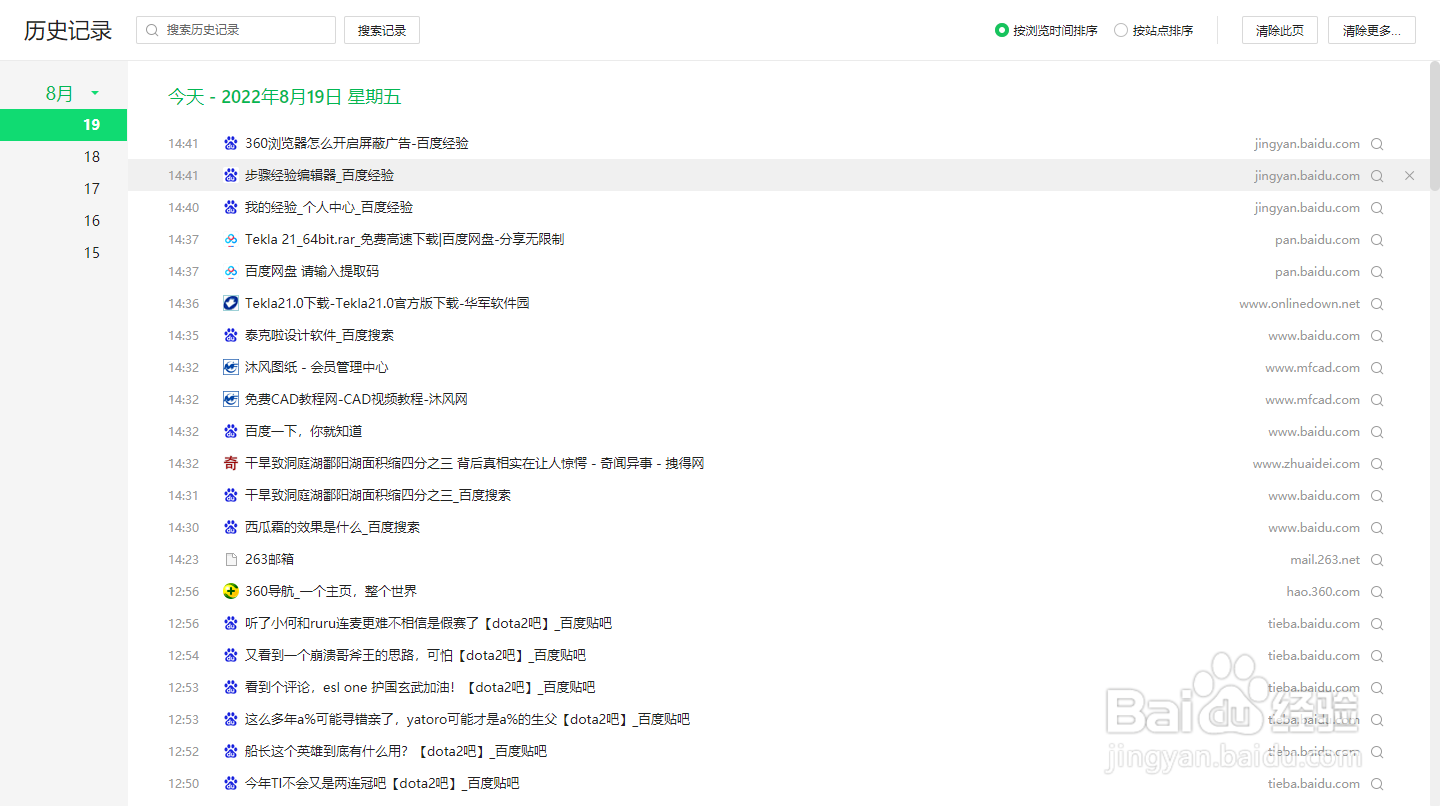Click search icon for 免费CAD教程网 row
Image resolution: width=1440 pixels, height=806 pixels.
click(x=1377, y=400)
